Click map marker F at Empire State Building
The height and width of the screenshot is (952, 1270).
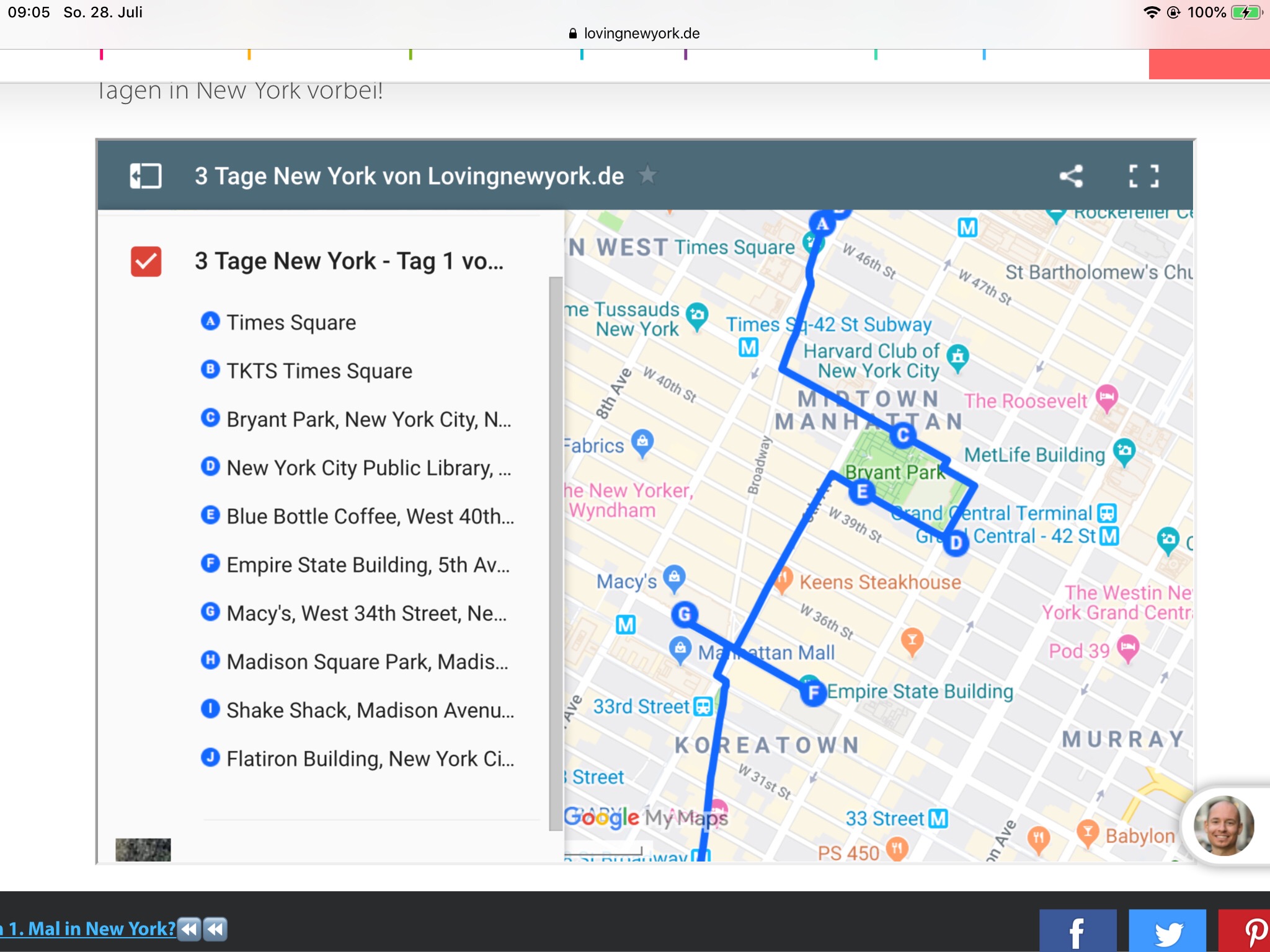814,693
